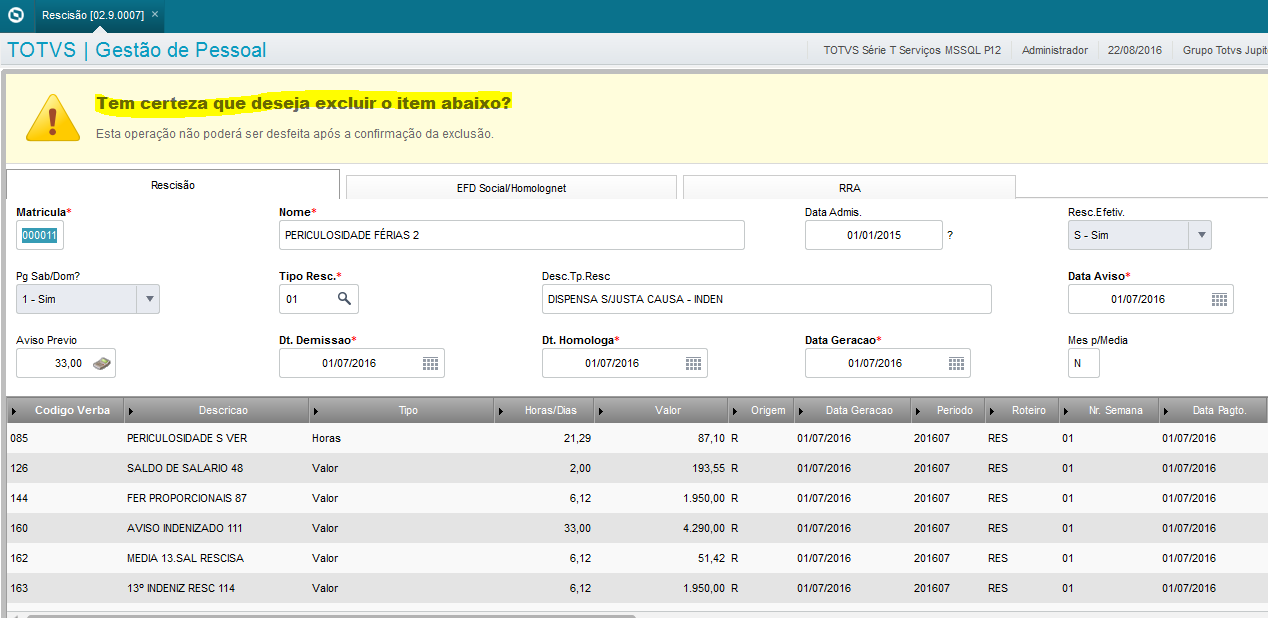This screenshot has width=1268, height=618.
Task: Open the Valor column header arrow
Action: click(601, 411)
